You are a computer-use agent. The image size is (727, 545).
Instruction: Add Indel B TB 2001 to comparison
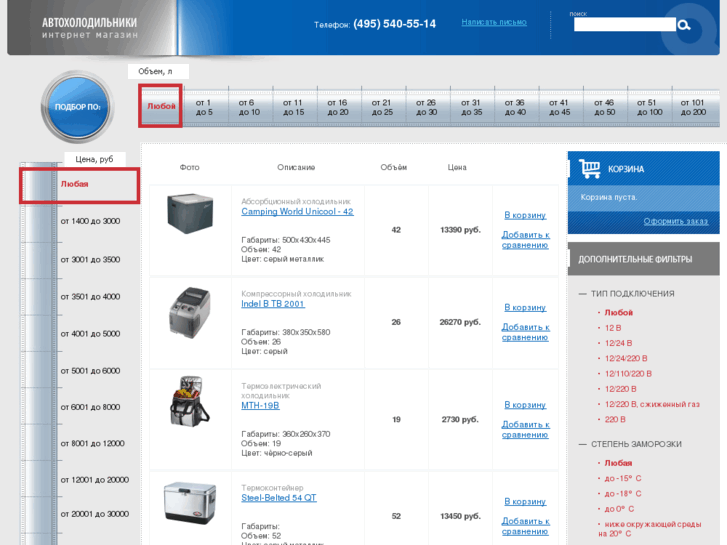pos(525,332)
